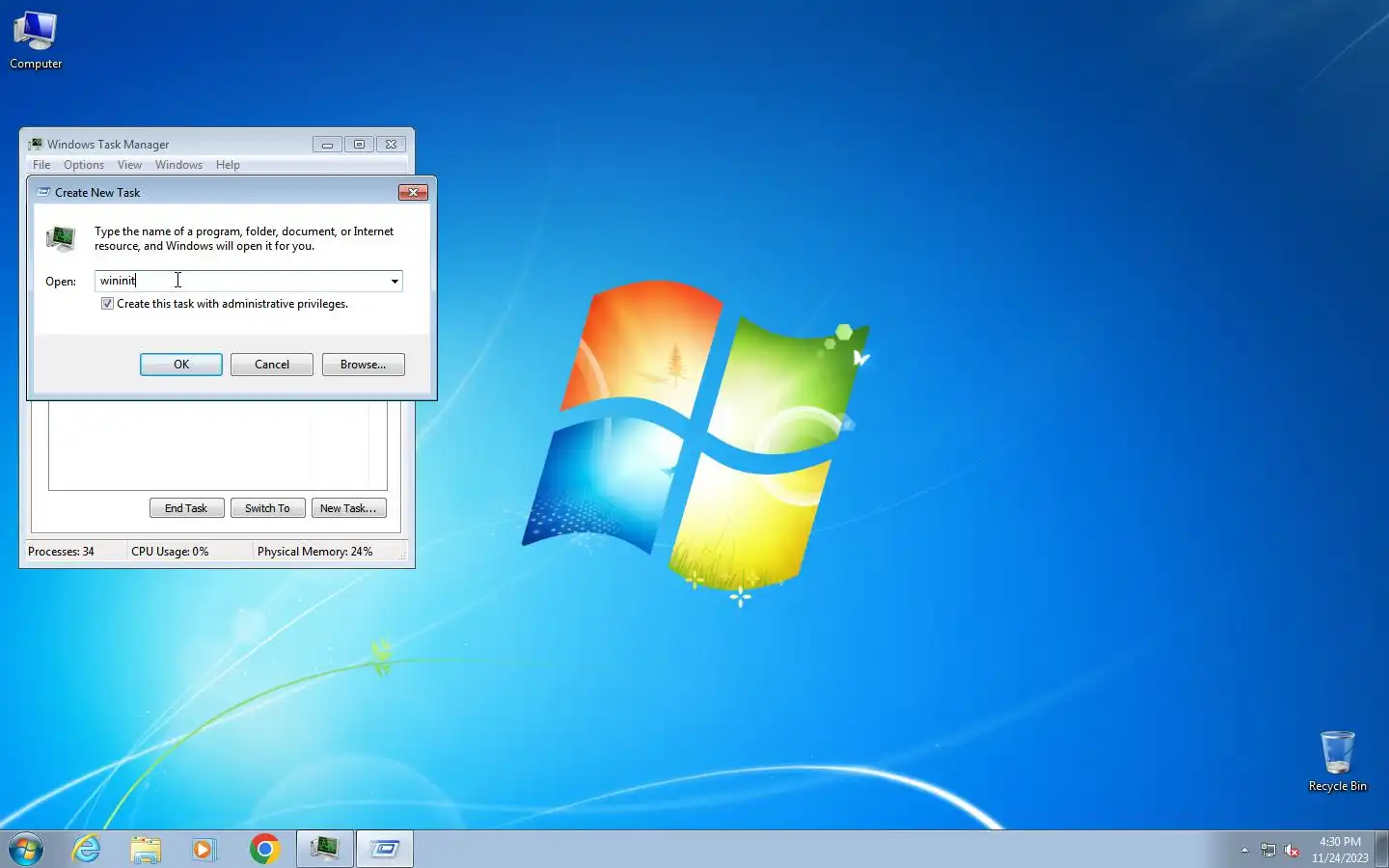The width and height of the screenshot is (1389, 868).
Task: Click End Task in Task Manager
Action: click(187, 508)
